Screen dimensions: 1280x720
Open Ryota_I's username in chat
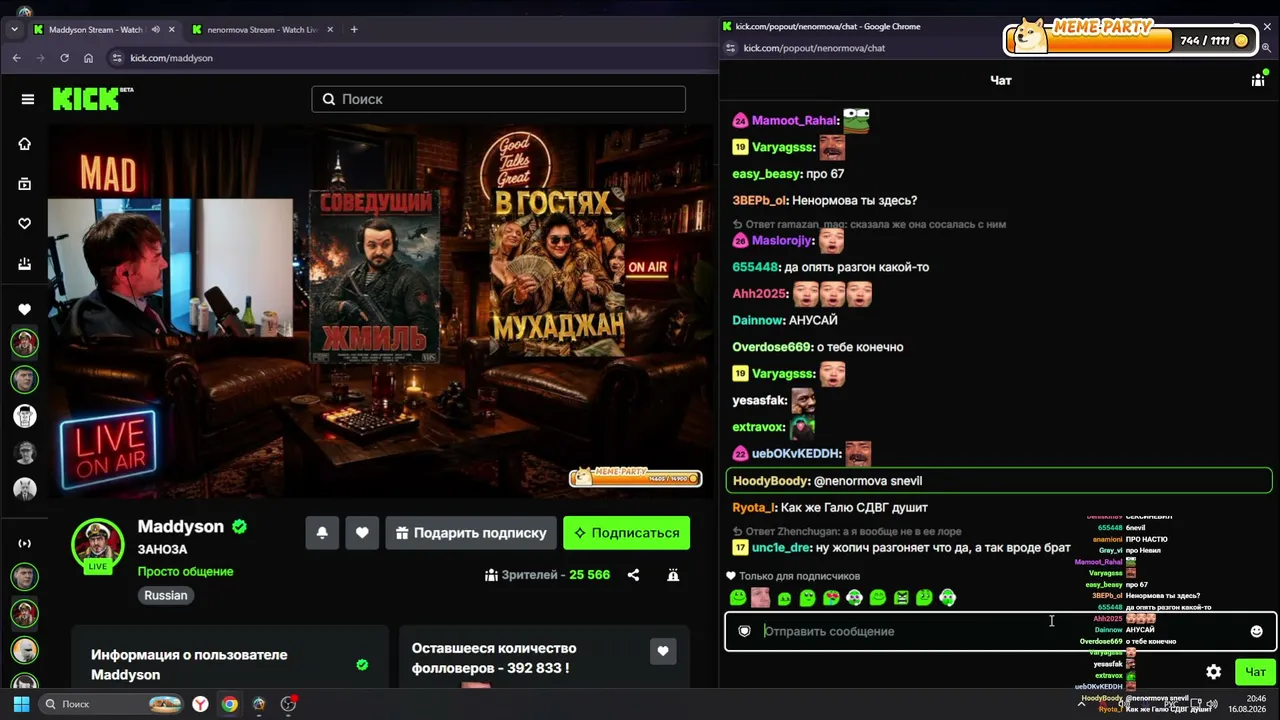pyautogui.click(x=753, y=508)
